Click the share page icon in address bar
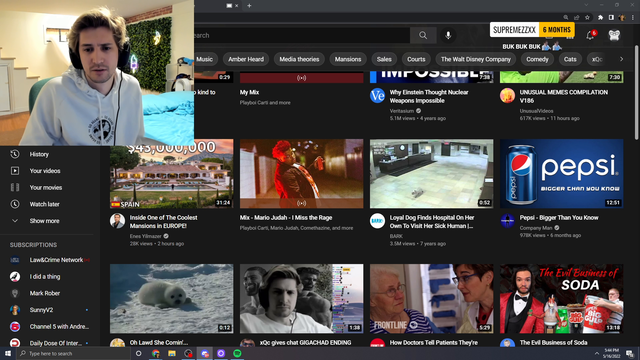 pyautogui.click(x=577, y=18)
